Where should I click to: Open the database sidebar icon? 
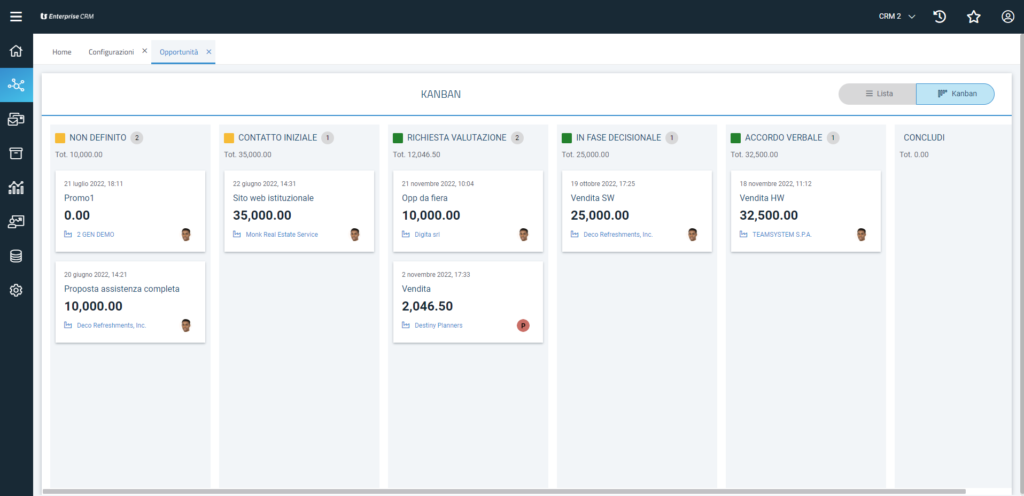pos(16,256)
